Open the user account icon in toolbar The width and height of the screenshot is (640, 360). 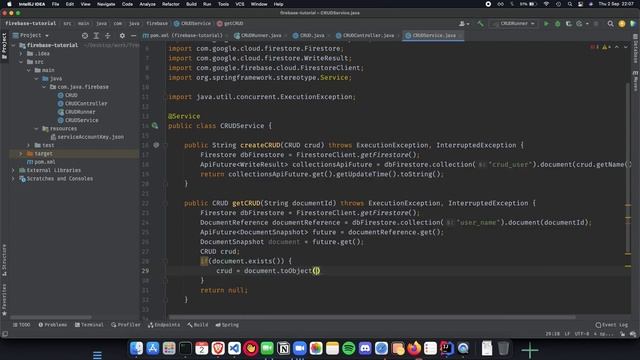[x=463, y=24]
